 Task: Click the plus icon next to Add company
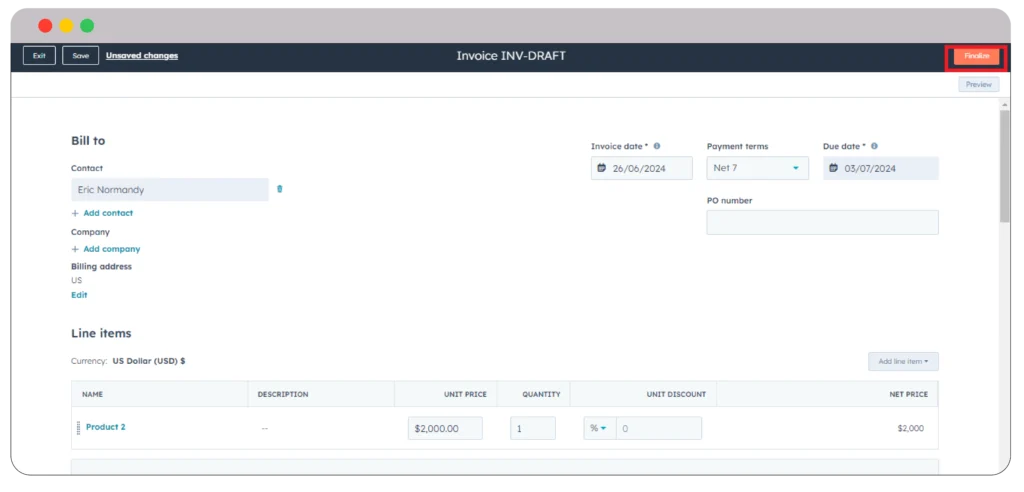[75, 249]
